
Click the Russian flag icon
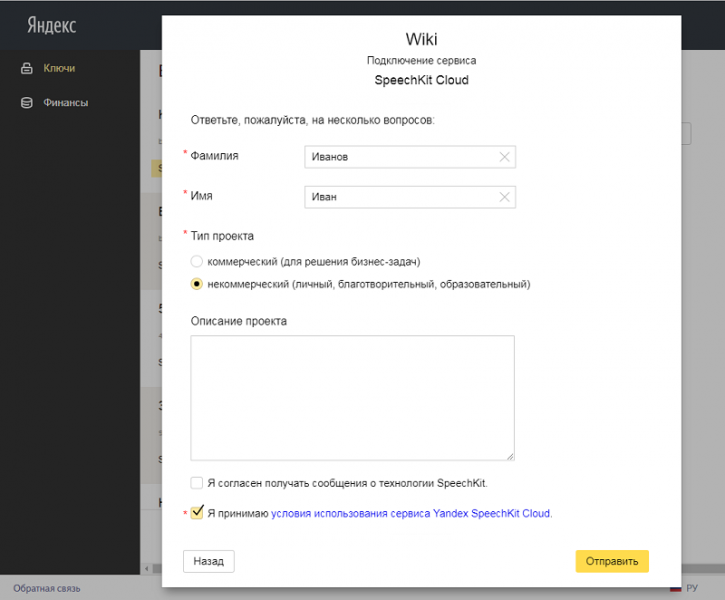coord(676,589)
